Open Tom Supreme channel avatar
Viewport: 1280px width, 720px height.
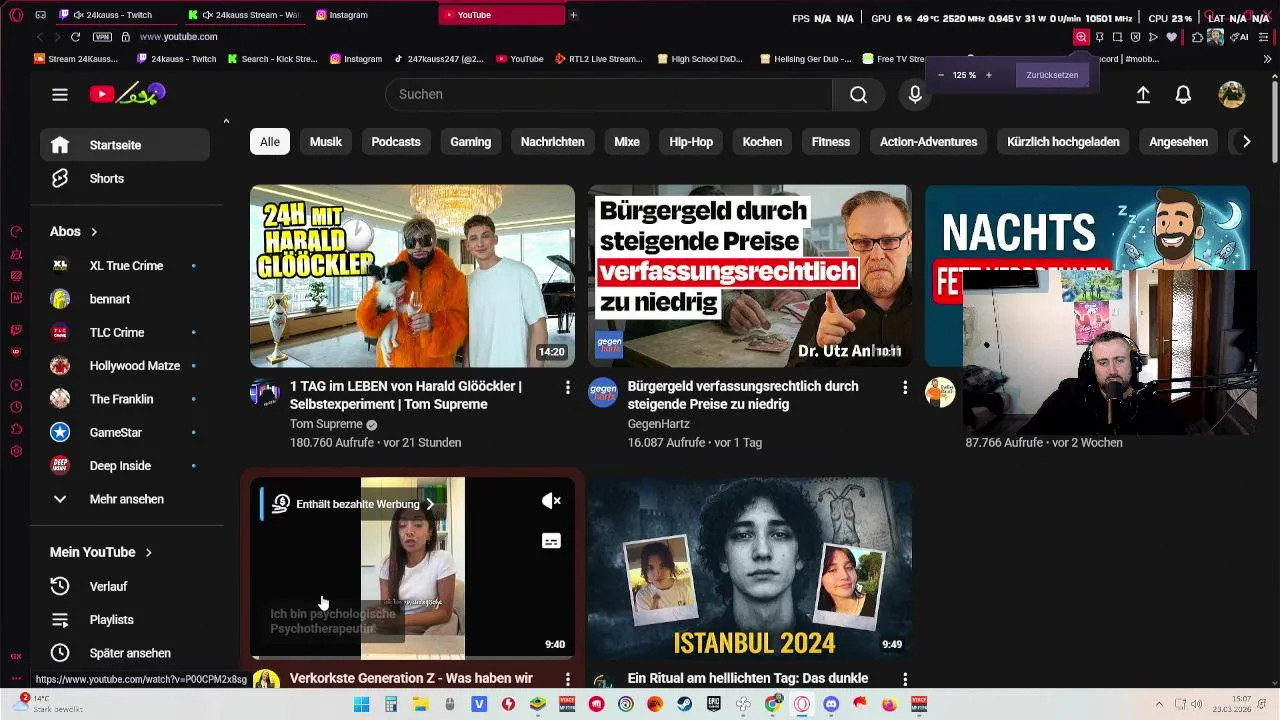click(265, 393)
